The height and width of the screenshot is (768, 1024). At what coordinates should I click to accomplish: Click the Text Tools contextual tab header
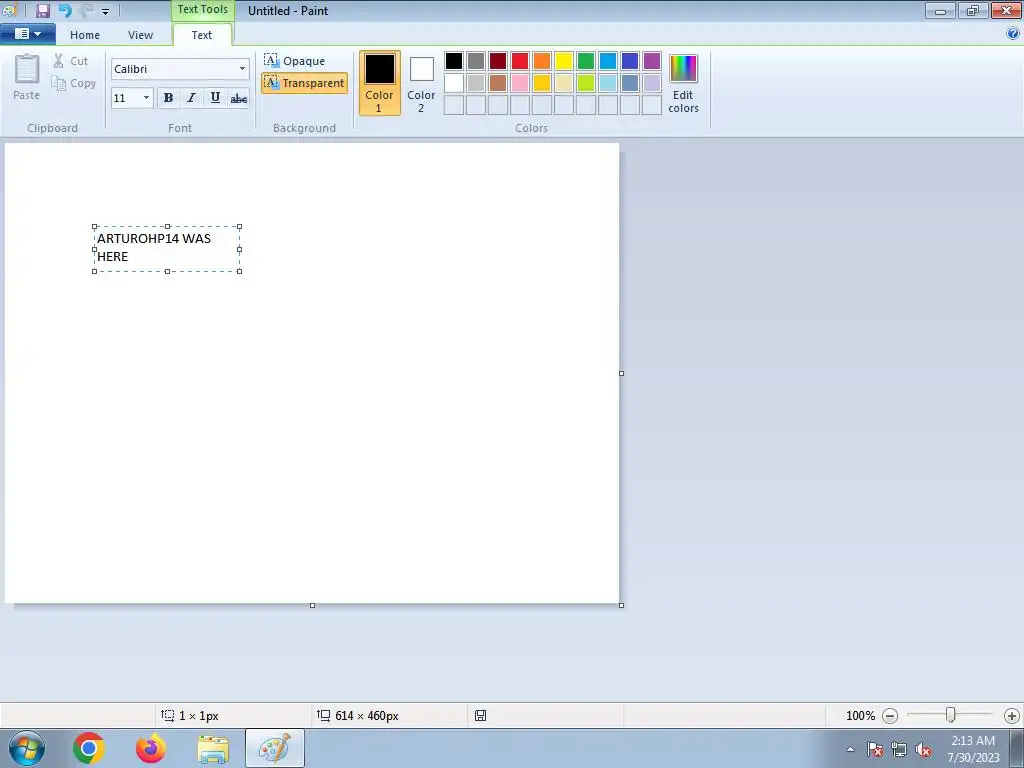point(202,10)
